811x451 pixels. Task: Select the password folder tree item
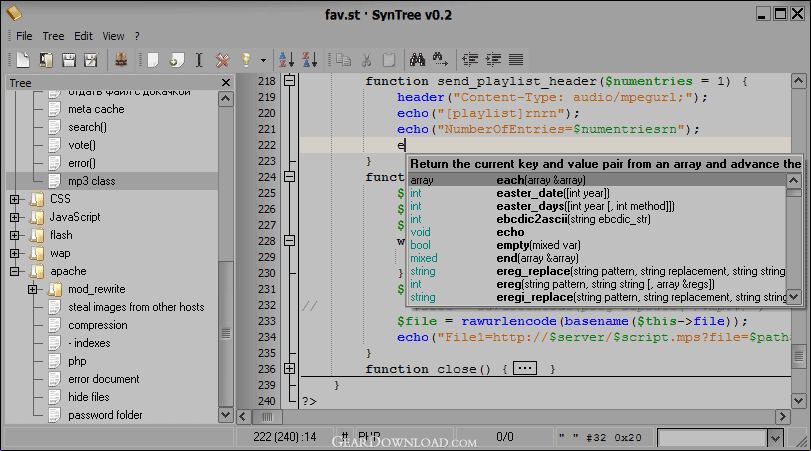pyautogui.click(x=105, y=415)
